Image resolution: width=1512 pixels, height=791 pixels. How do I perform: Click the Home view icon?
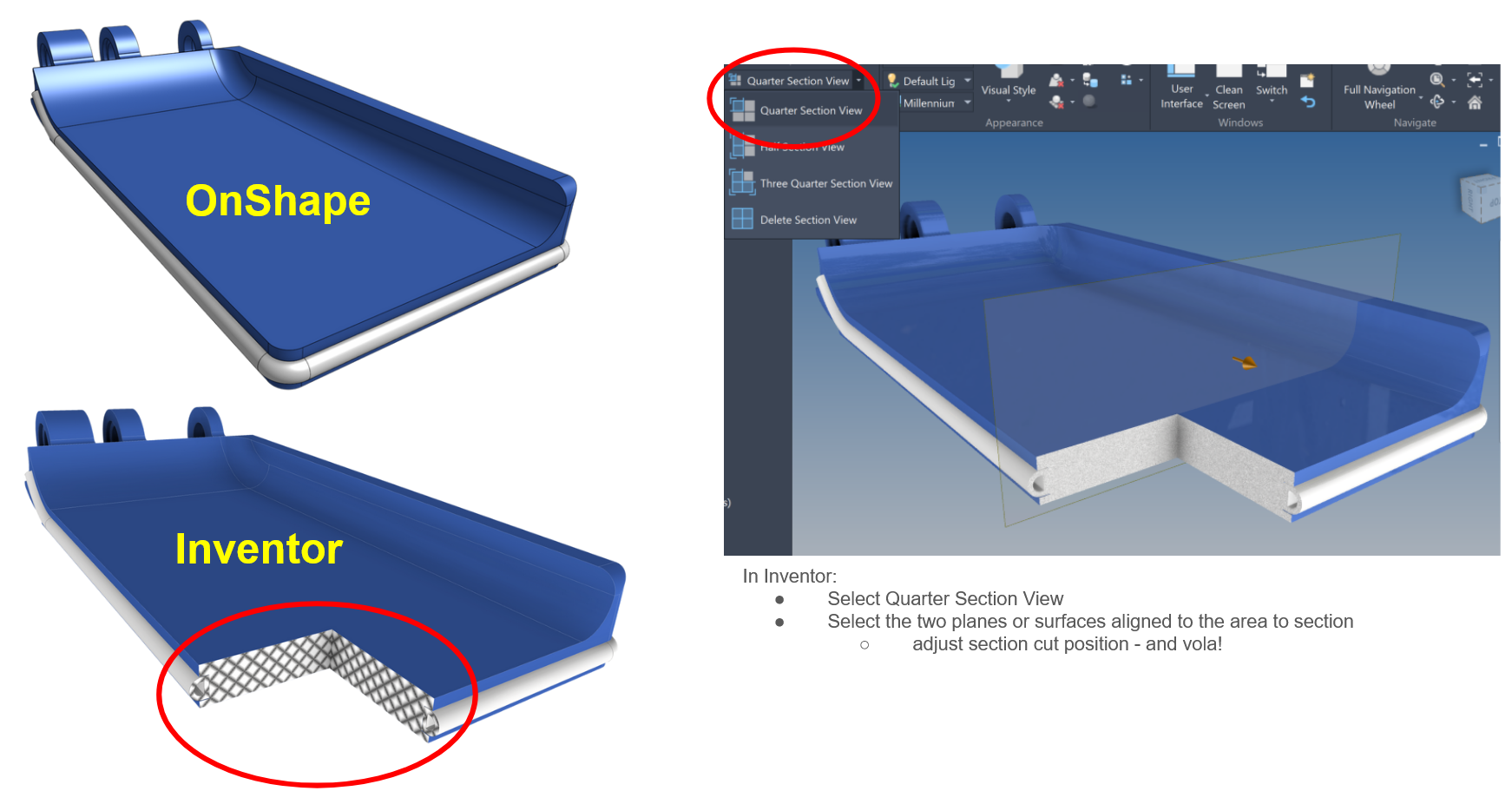pos(1474,102)
